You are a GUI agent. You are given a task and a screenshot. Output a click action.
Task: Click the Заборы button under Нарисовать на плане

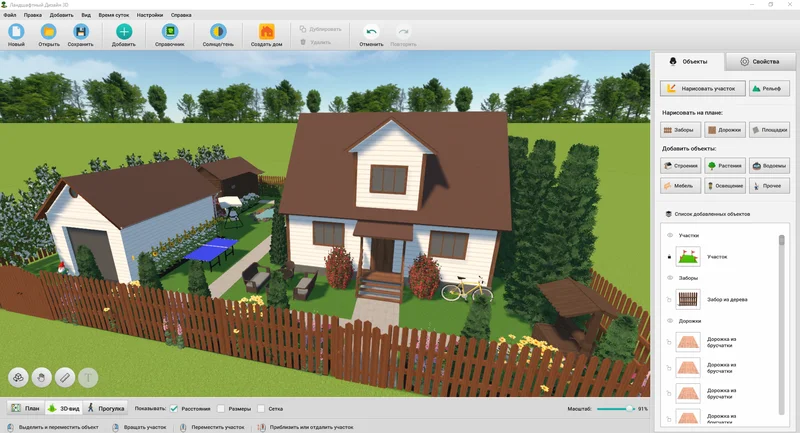click(x=681, y=130)
